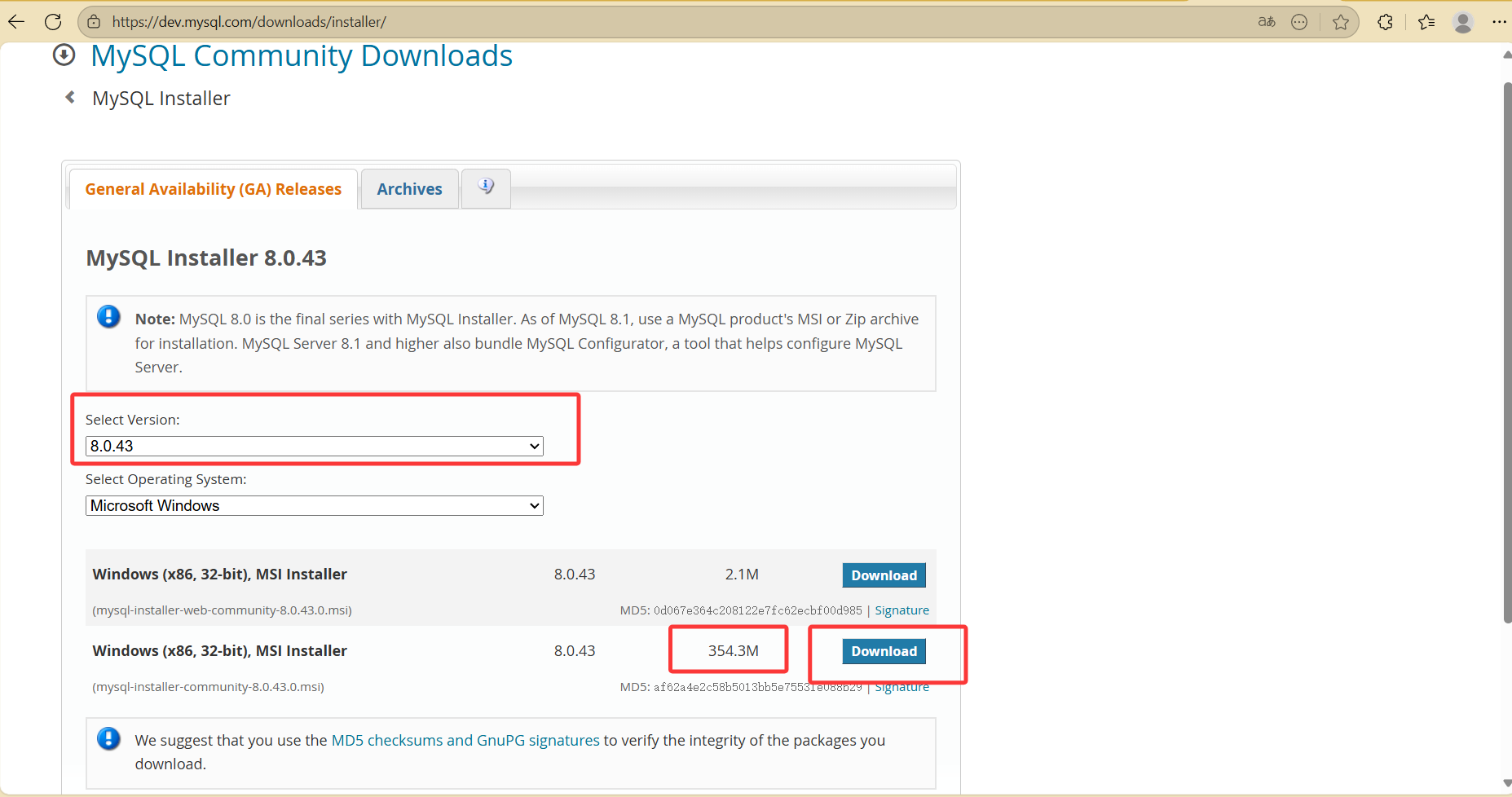Reload the page with the refresh icon

tap(53, 22)
